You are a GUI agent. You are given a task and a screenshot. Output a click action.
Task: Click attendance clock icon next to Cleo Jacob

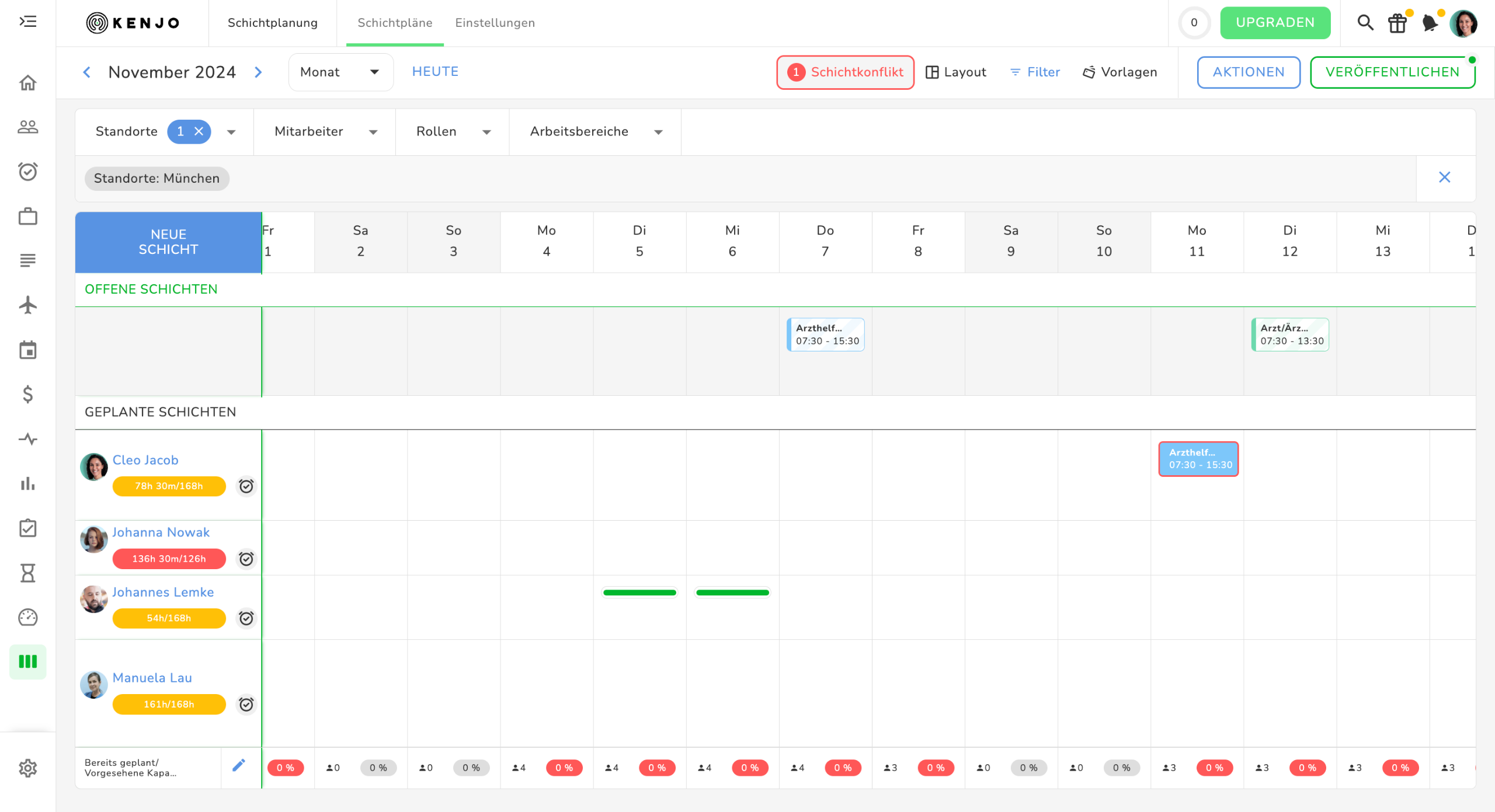click(x=246, y=486)
